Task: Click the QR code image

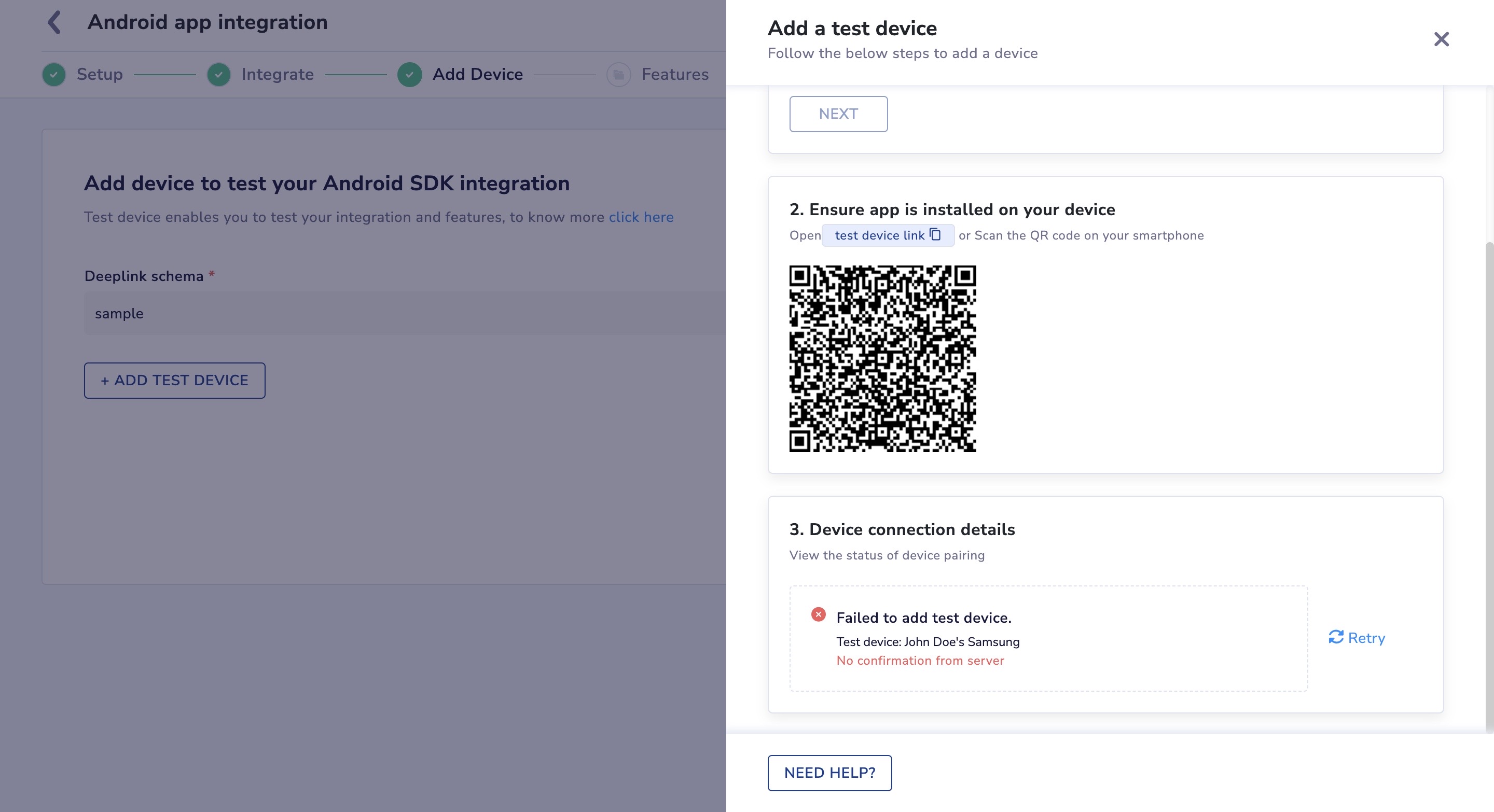Action: point(882,359)
